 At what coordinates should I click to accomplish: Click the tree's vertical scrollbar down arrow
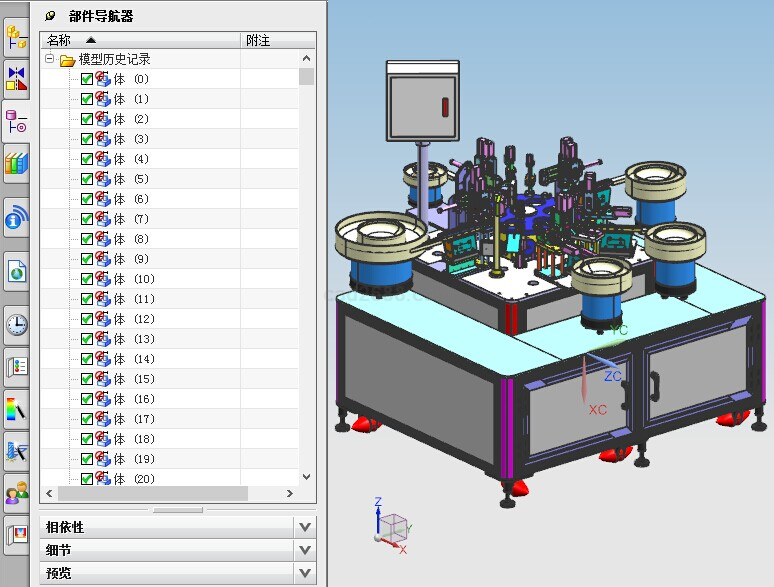(x=307, y=478)
